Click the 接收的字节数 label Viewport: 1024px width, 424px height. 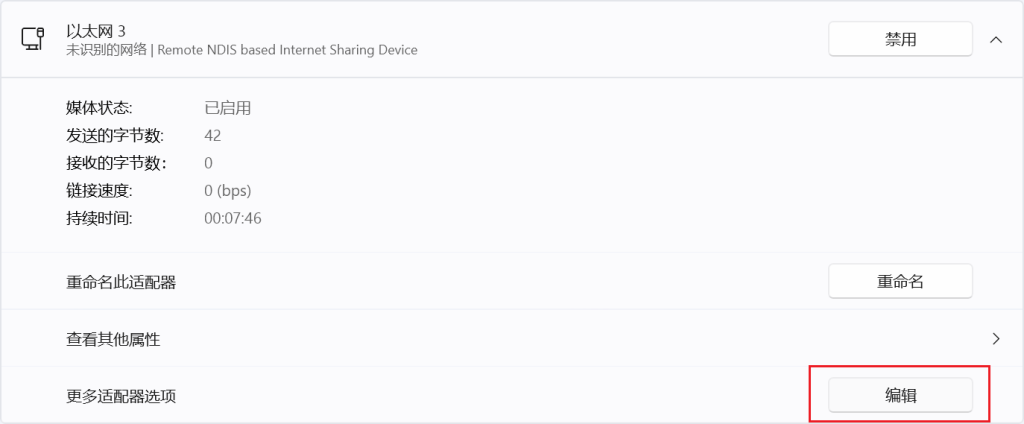pos(115,163)
